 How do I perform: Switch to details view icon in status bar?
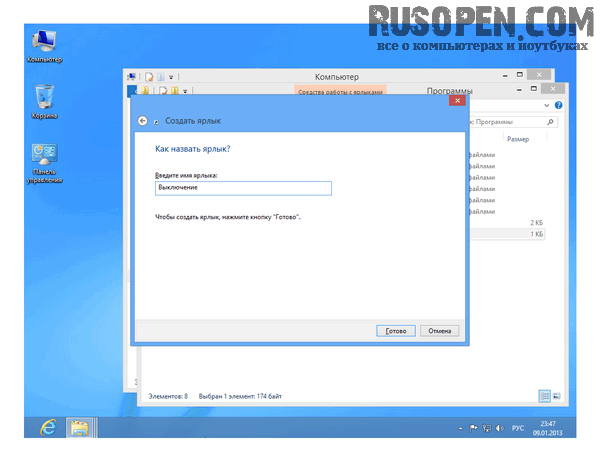pyautogui.click(x=545, y=396)
